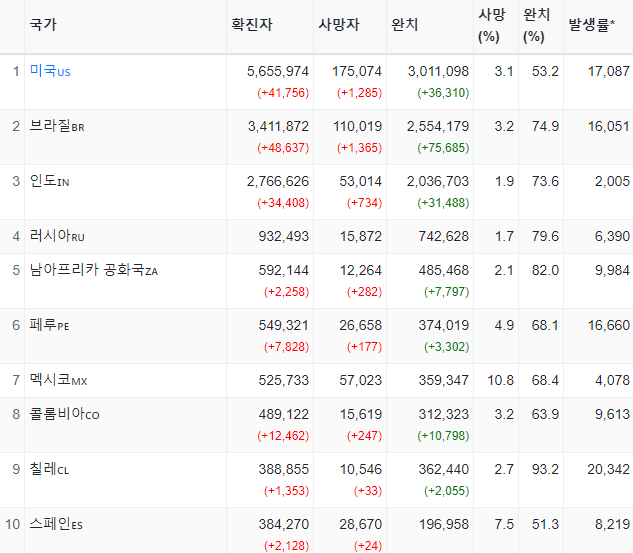Click the 발생률* column header
The image size is (633, 553).
tap(591, 25)
